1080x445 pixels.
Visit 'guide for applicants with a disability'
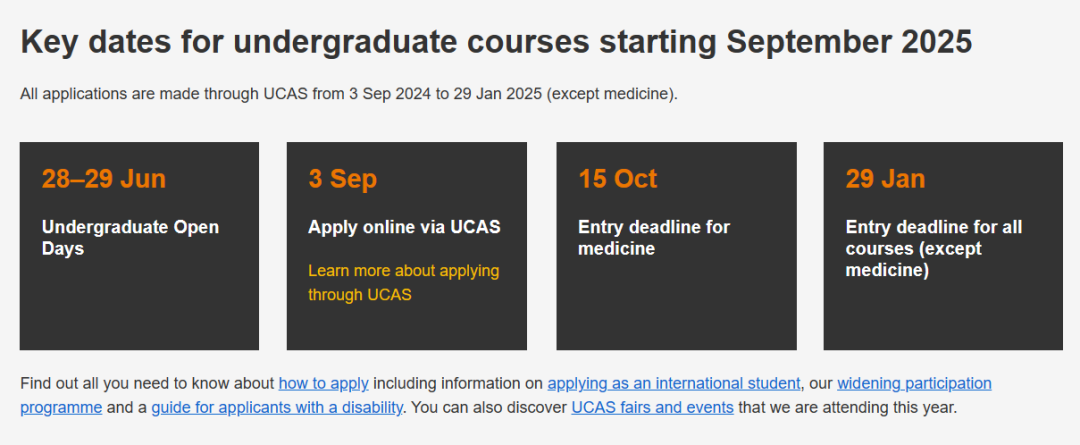pyautogui.click(x=277, y=407)
